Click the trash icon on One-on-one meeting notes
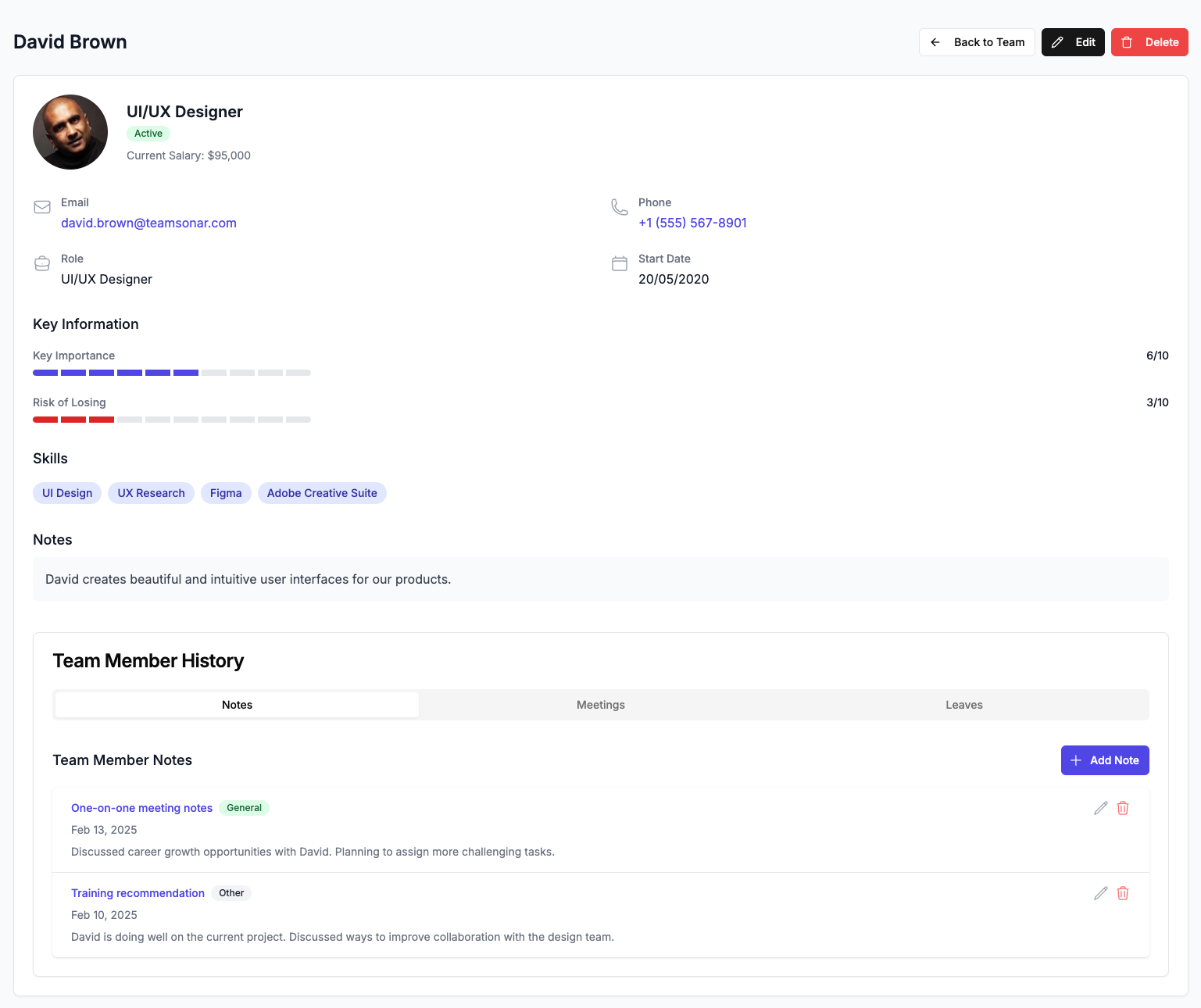Image resolution: width=1201 pixels, height=1008 pixels. (1123, 808)
